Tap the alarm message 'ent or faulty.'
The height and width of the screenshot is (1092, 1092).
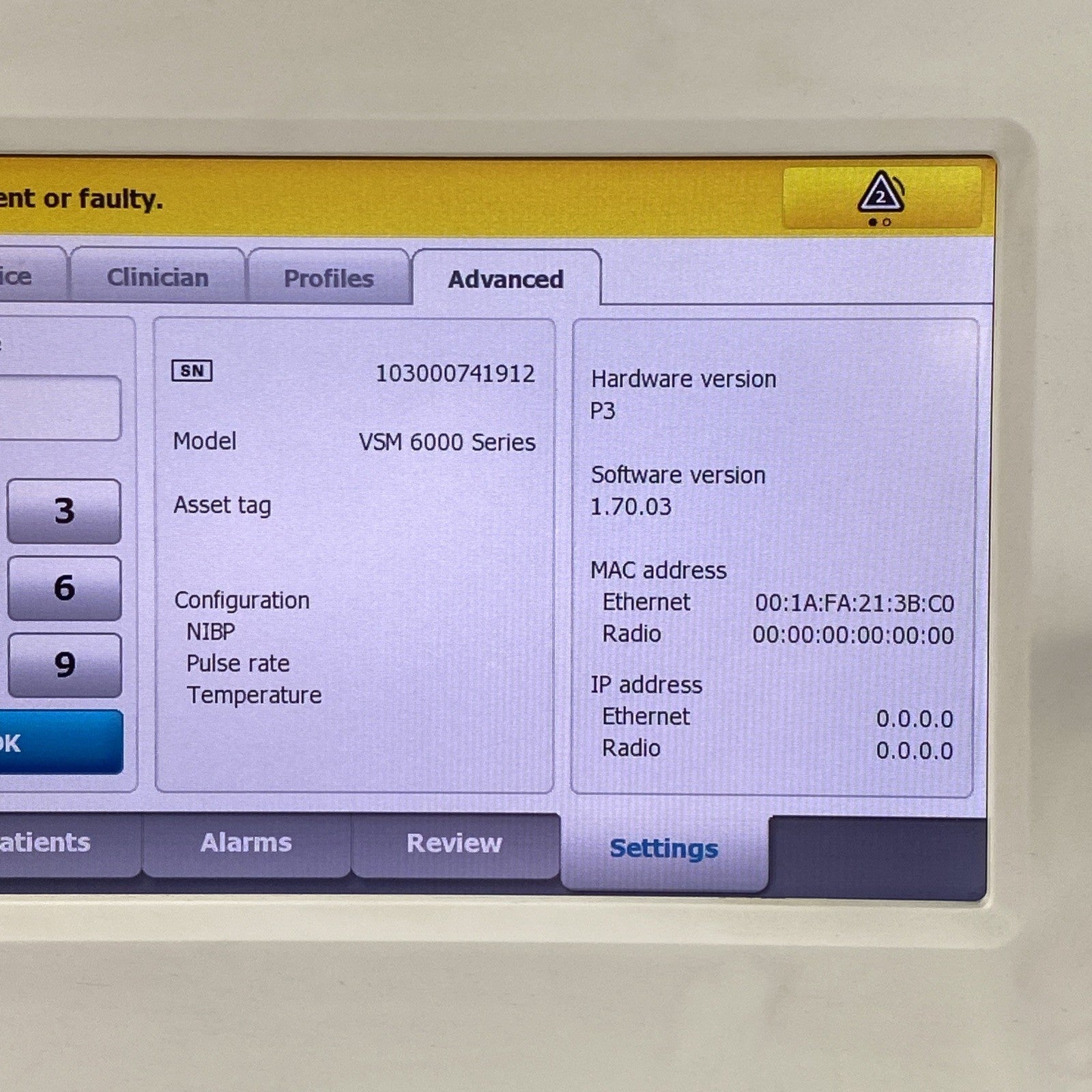[x=82, y=199]
